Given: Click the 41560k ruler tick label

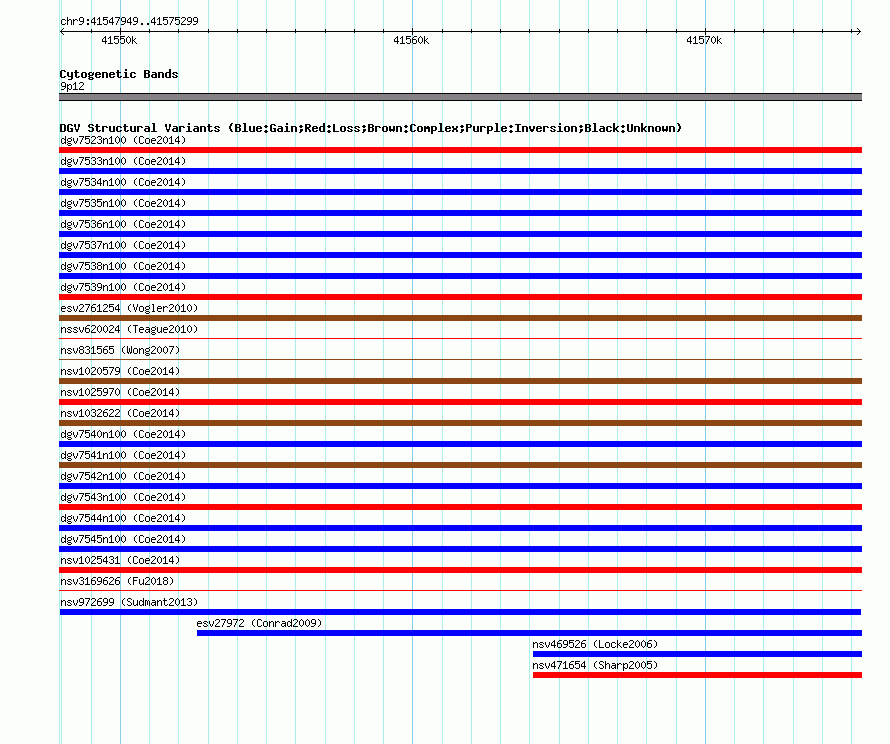Looking at the screenshot, I should (x=411, y=40).
